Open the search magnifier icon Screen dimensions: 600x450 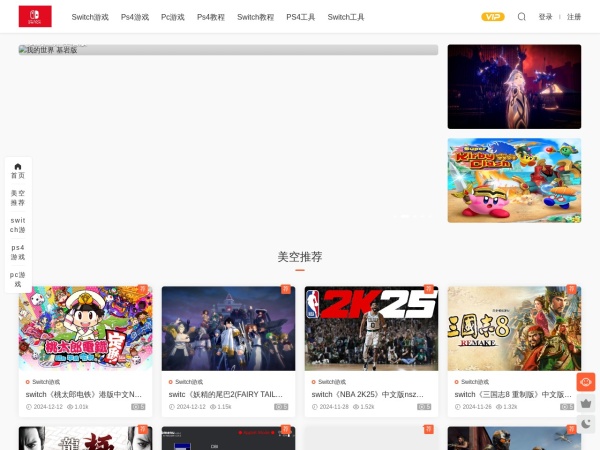(522, 17)
